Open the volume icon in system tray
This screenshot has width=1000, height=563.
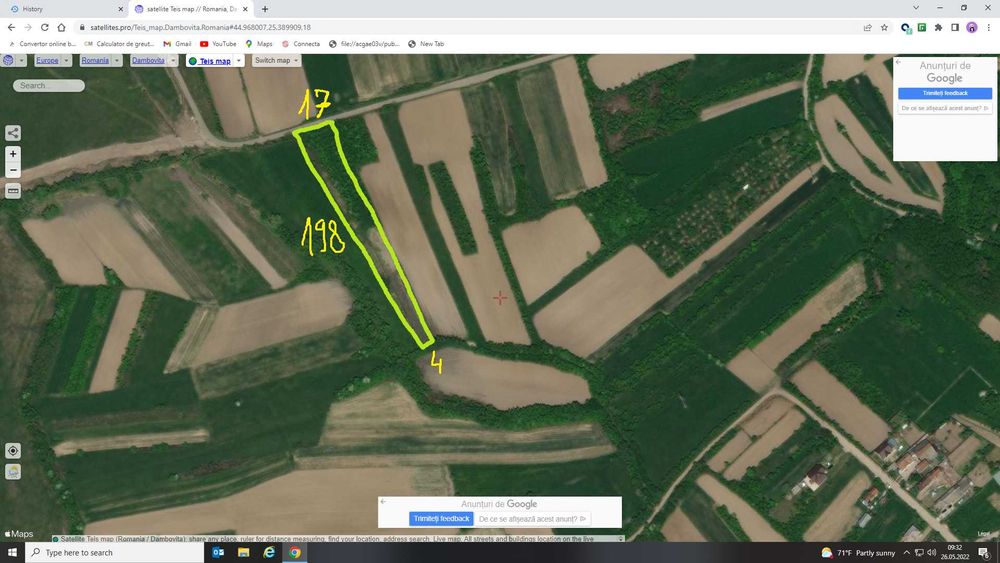(932, 553)
